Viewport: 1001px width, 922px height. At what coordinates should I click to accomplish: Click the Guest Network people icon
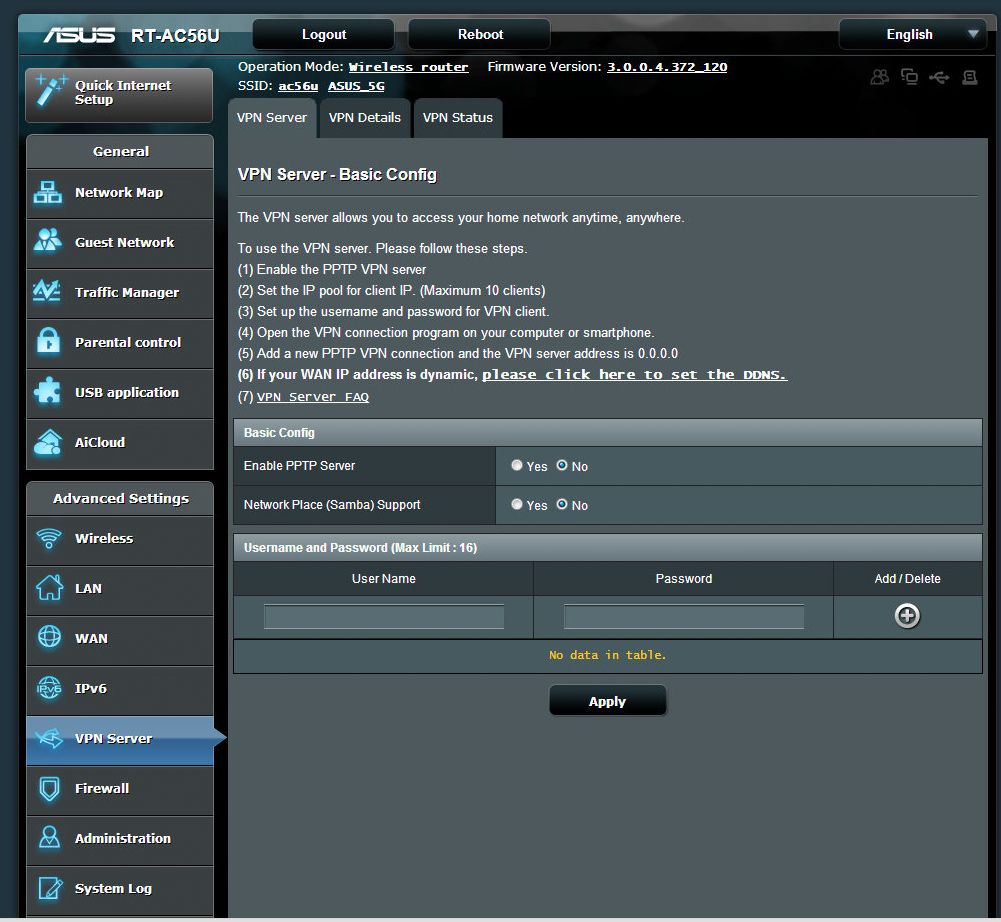tap(48, 241)
